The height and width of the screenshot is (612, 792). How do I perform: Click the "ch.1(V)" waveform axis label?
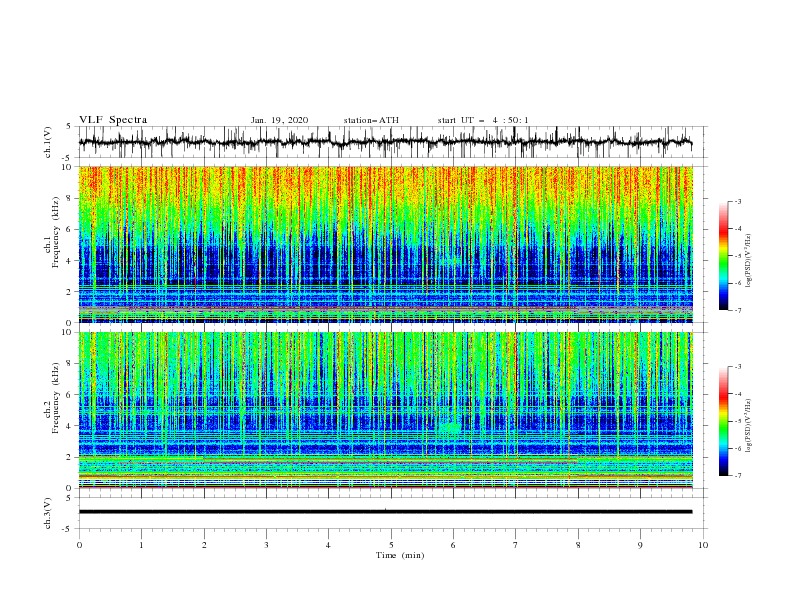[48, 142]
